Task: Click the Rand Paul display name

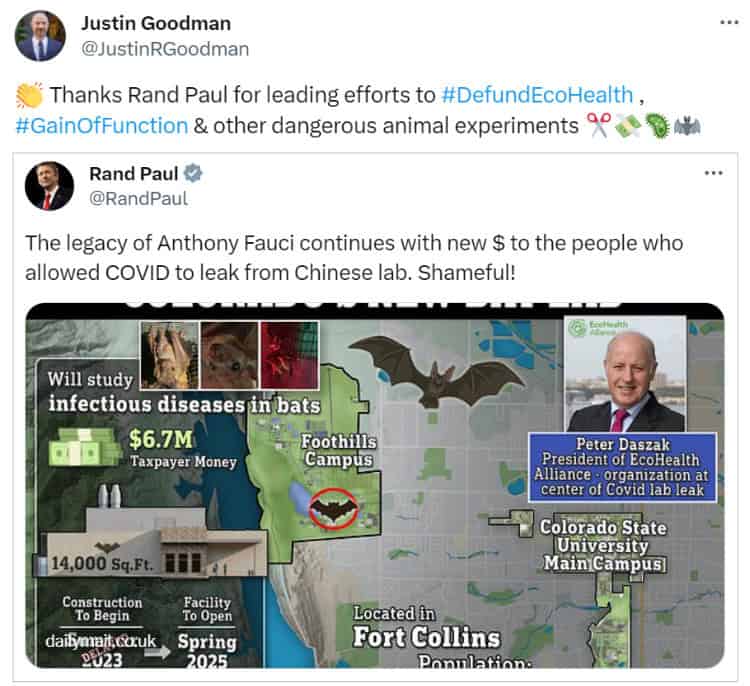Action: coord(133,174)
